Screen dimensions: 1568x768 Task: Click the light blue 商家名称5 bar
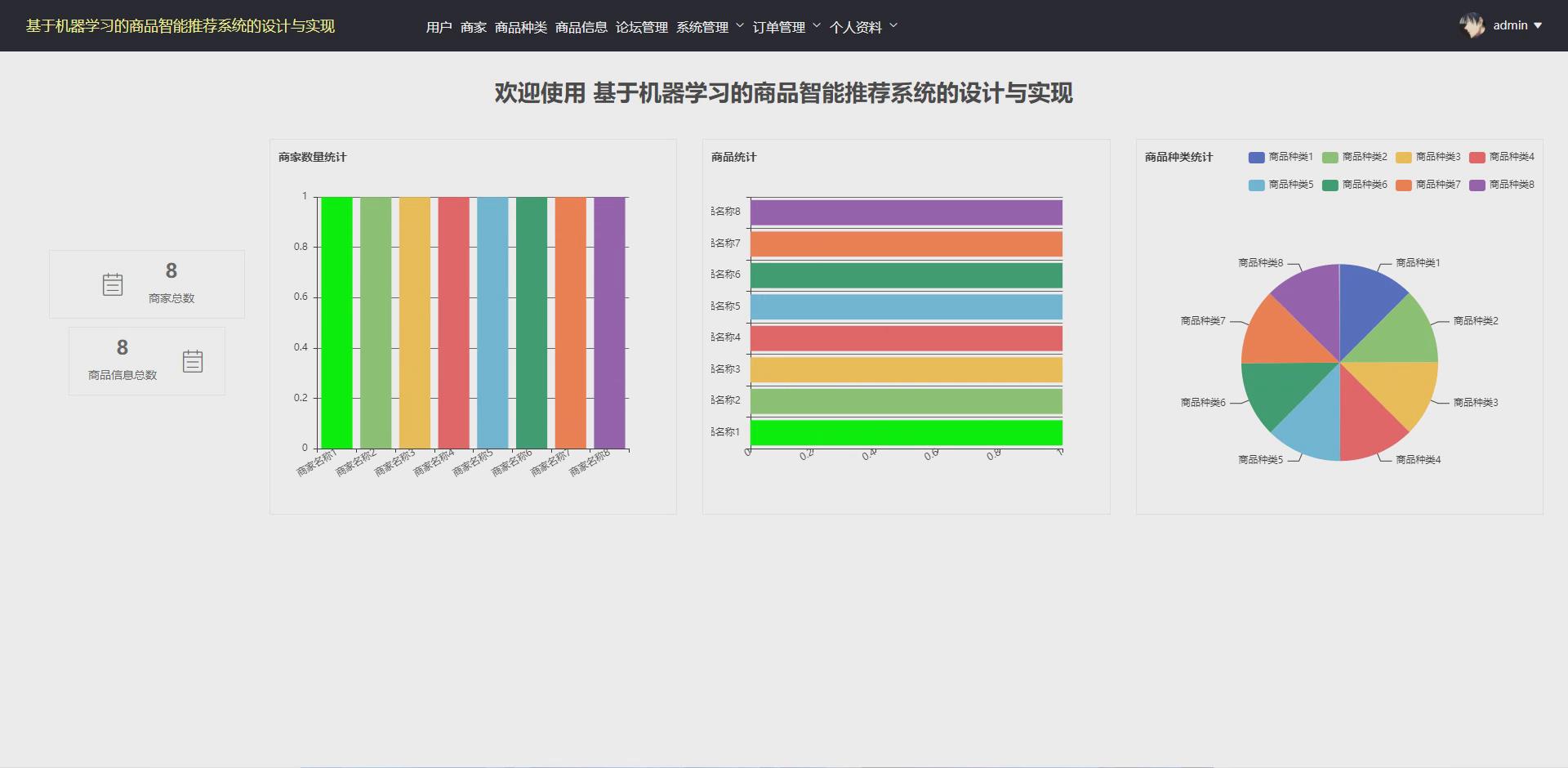click(492, 323)
